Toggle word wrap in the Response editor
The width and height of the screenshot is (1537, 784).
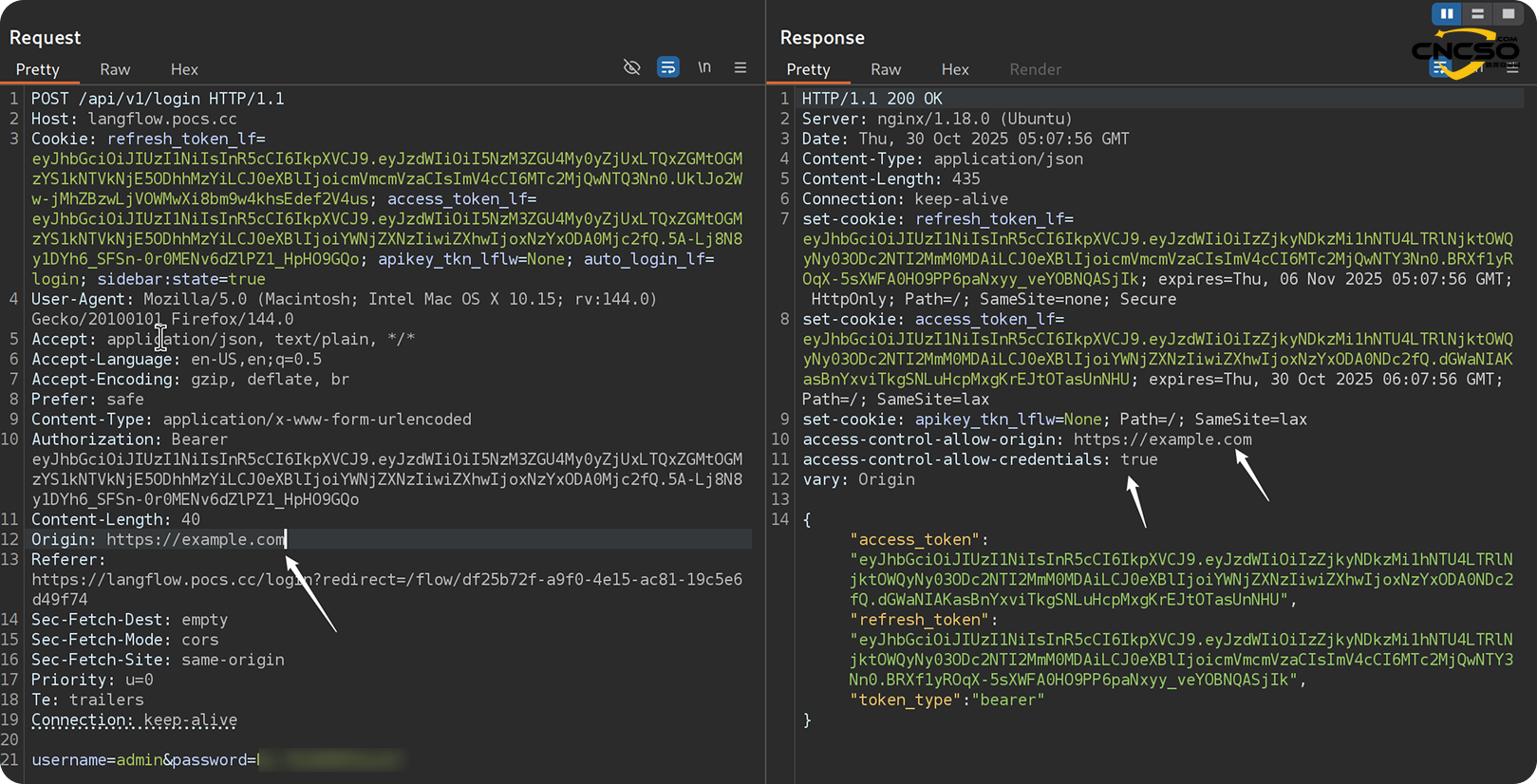tap(1441, 68)
